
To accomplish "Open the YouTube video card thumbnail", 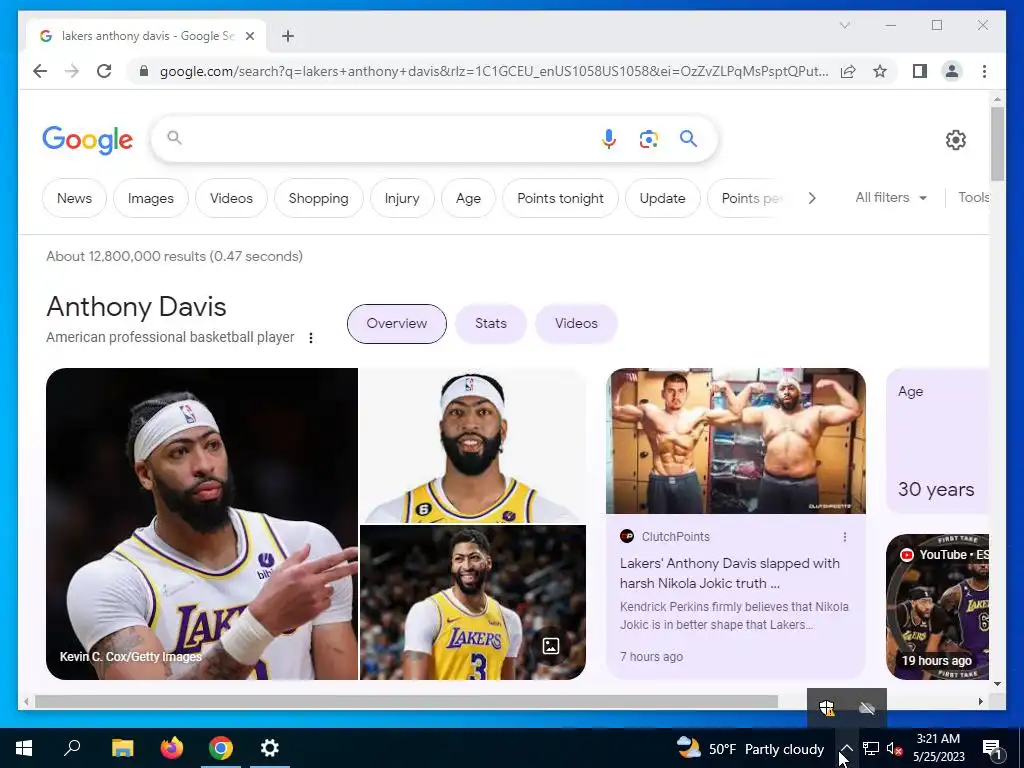I will click(937, 607).
